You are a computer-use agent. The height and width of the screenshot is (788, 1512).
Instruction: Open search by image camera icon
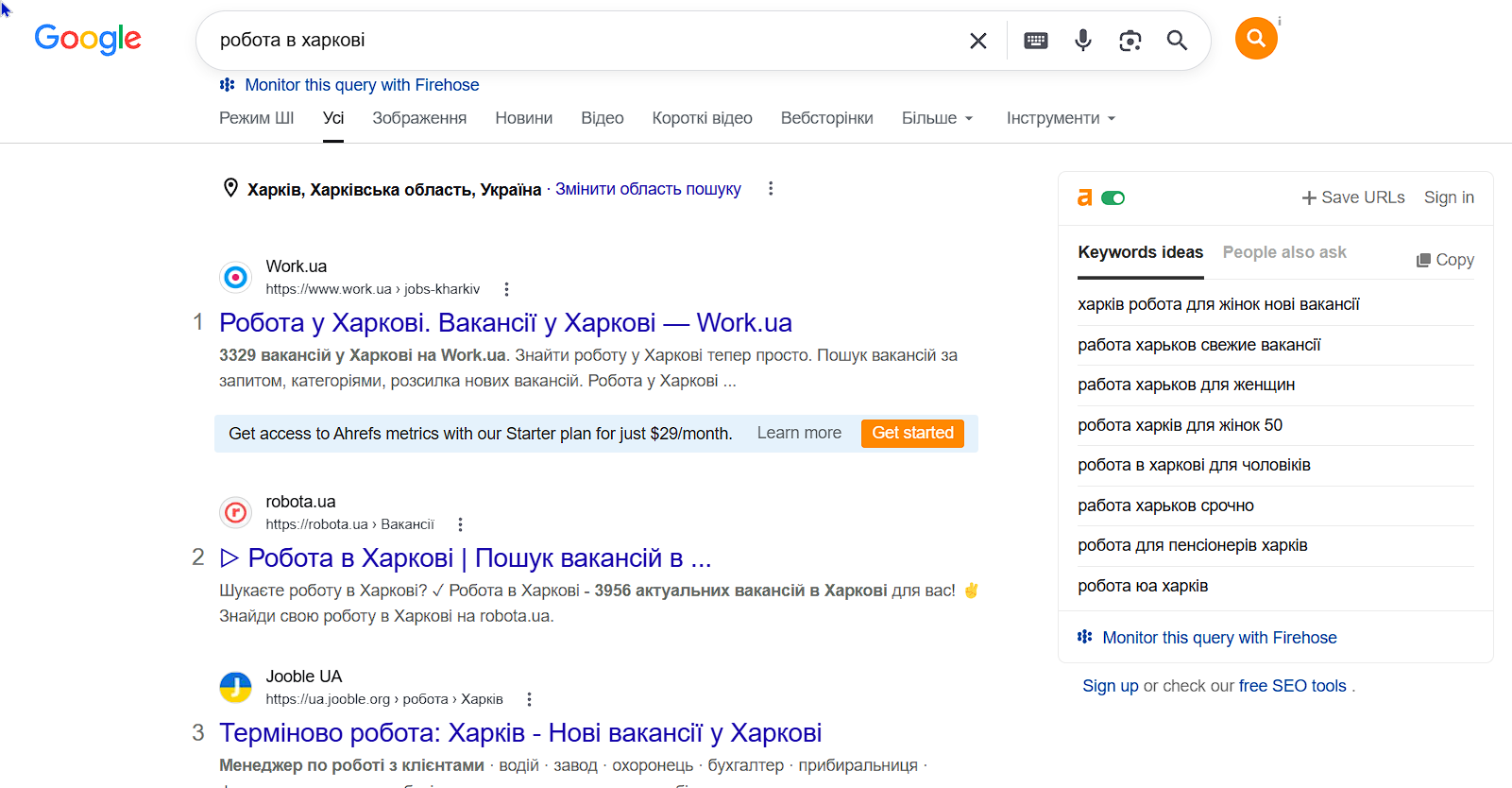[1130, 41]
